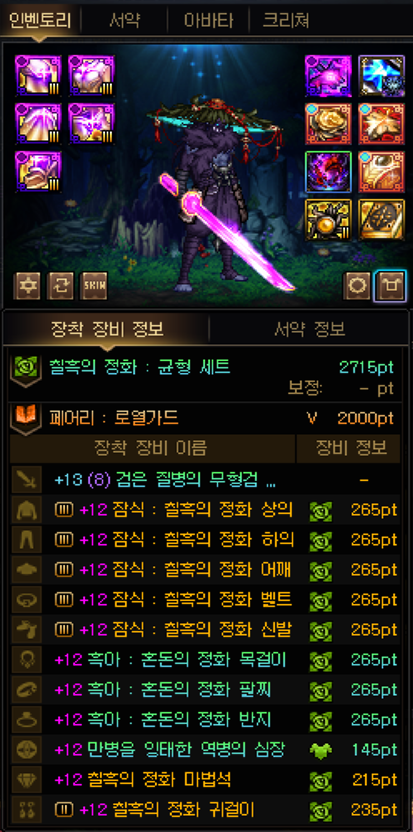This screenshot has height=832, width=413.
Task: Select the golden rose accessory slot
Action: pos(328,124)
